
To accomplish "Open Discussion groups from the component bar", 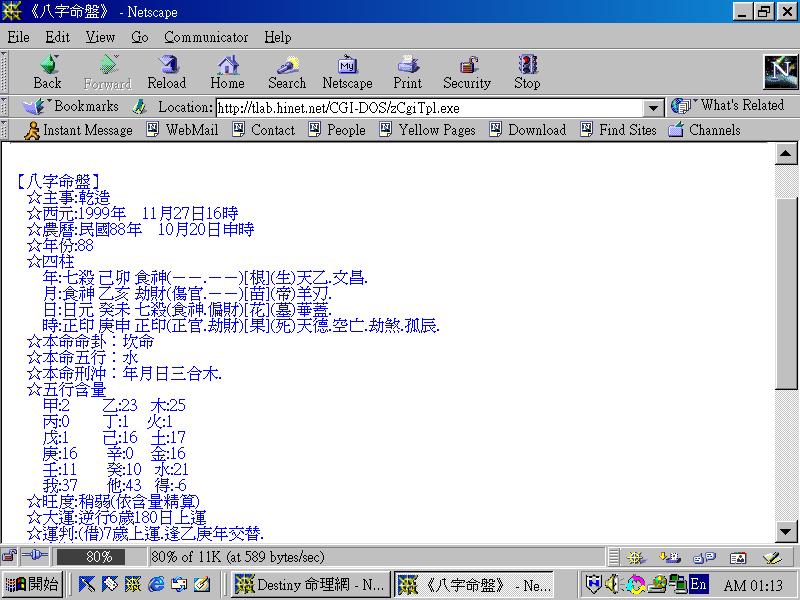I will coord(706,557).
